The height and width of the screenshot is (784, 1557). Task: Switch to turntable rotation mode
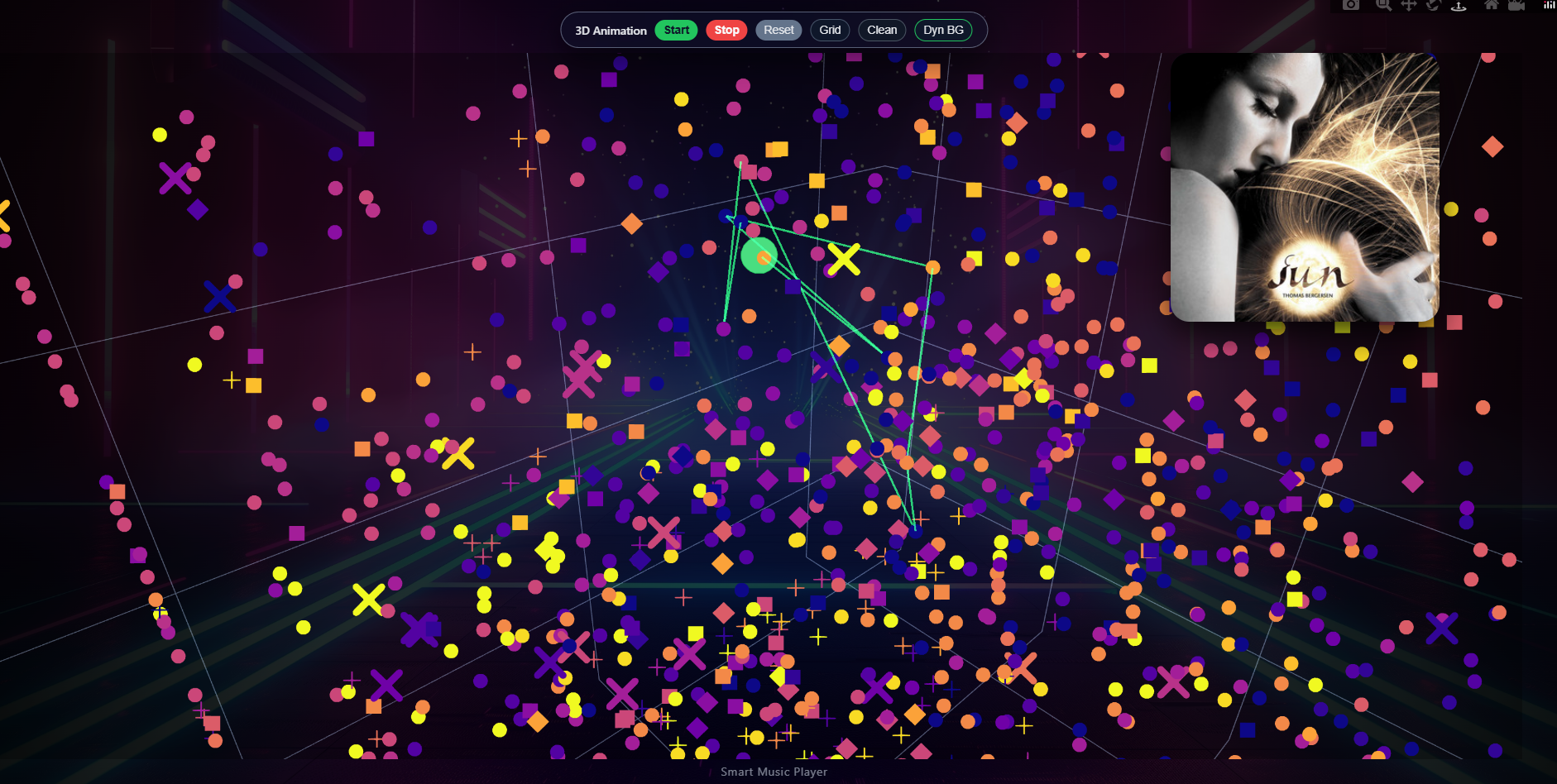(x=1459, y=5)
